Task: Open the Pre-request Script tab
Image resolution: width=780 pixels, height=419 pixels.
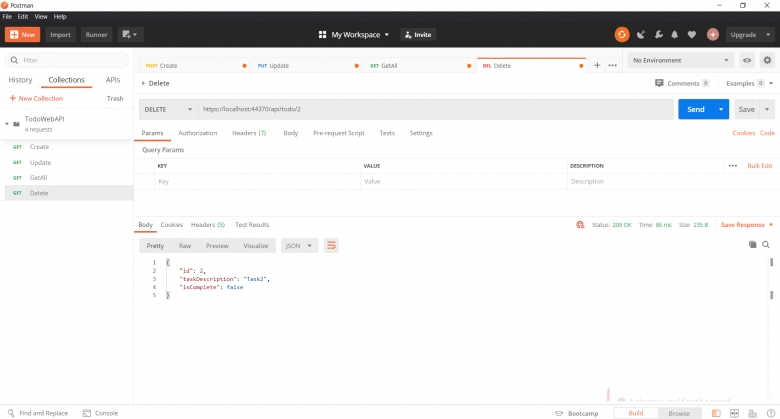Action: [x=339, y=133]
